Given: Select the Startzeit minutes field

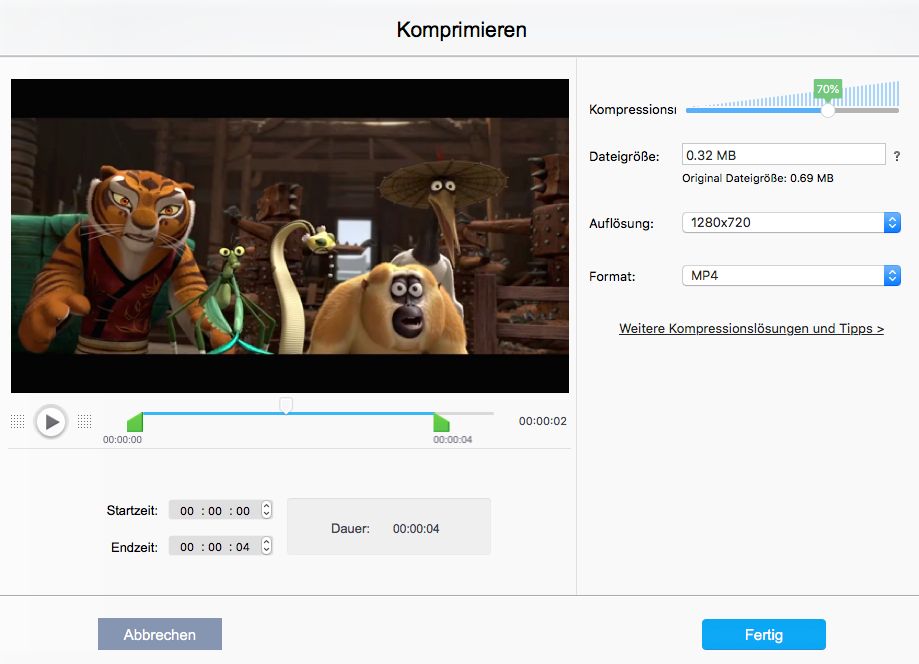Looking at the screenshot, I should tap(215, 511).
